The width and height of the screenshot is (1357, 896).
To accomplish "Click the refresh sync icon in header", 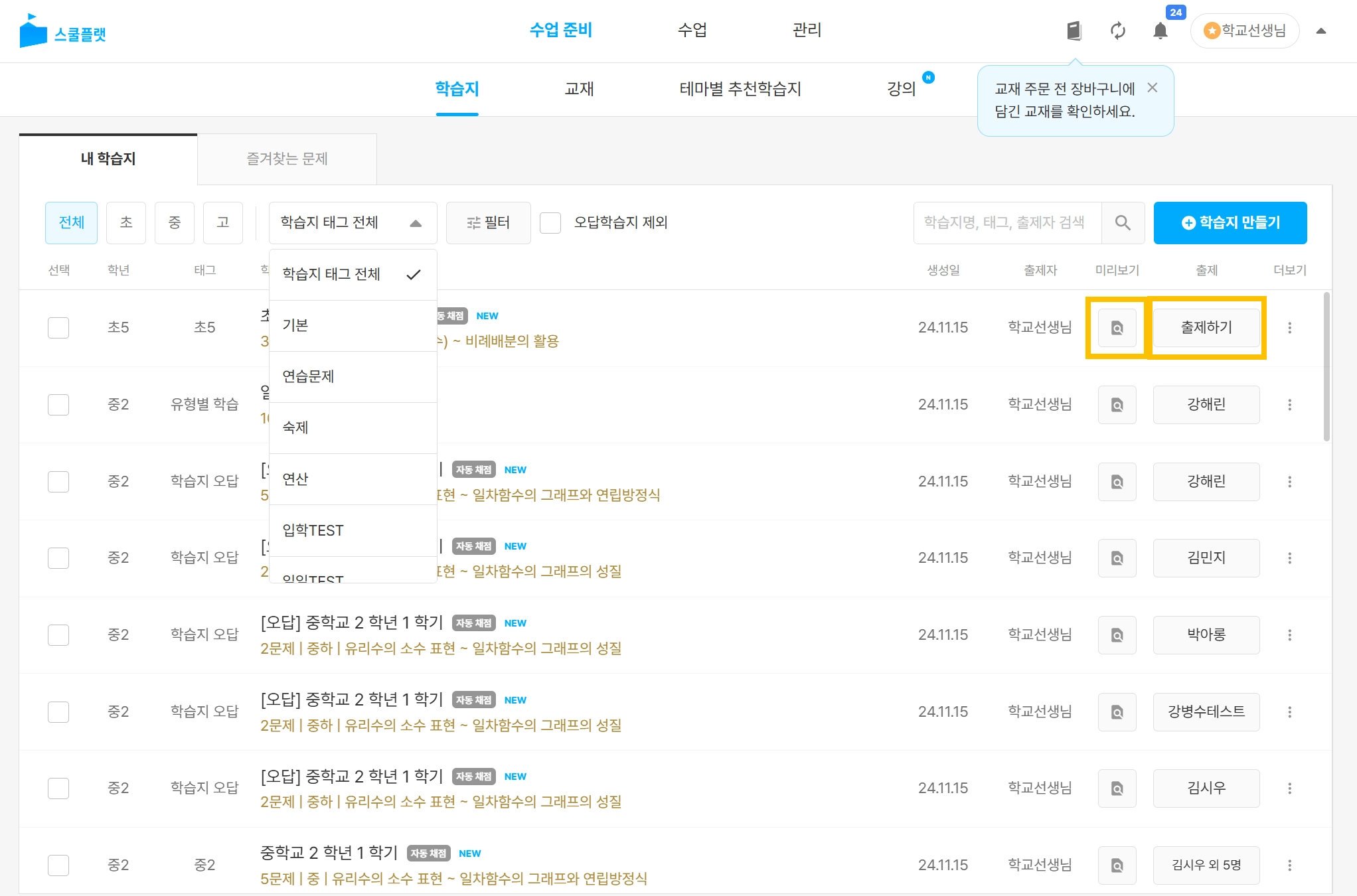I will coord(1117,31).
